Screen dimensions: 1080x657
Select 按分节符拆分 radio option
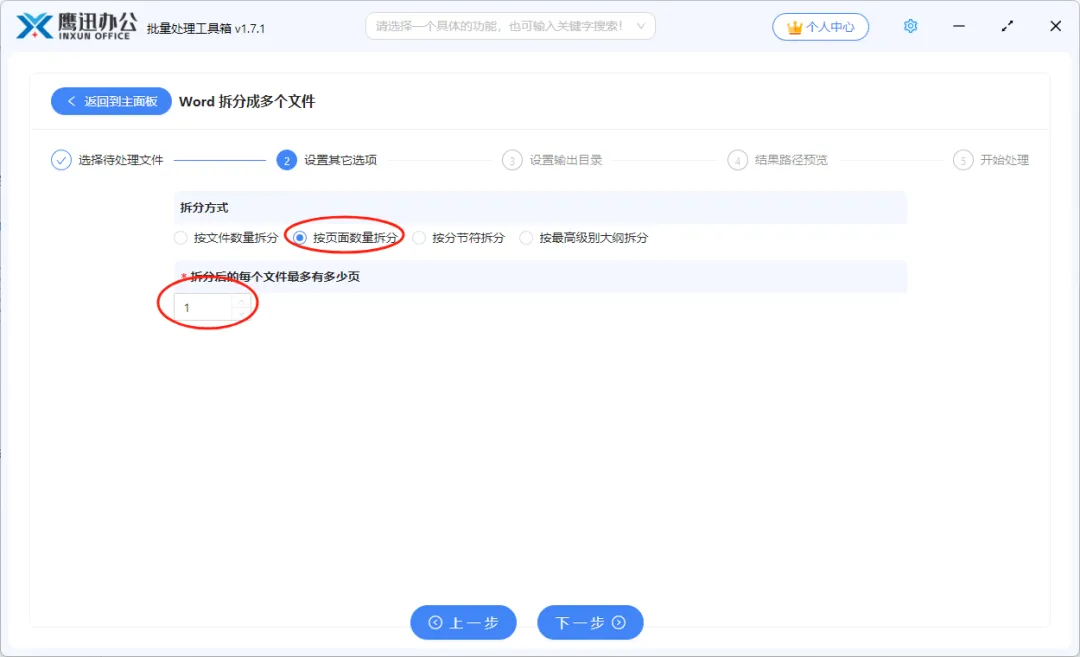click(419, 238)
